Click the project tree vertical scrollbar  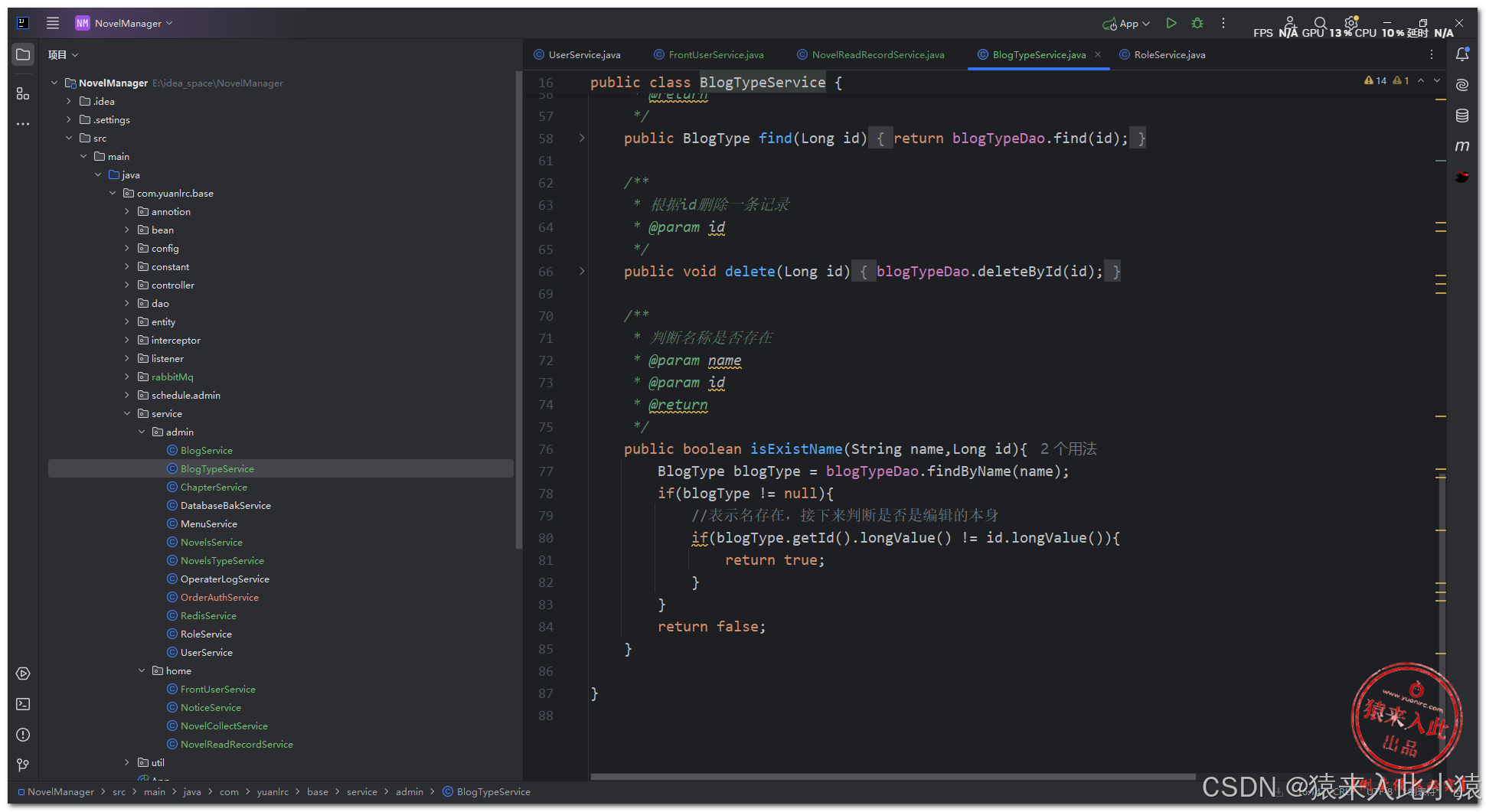click(x=518, y=309)
